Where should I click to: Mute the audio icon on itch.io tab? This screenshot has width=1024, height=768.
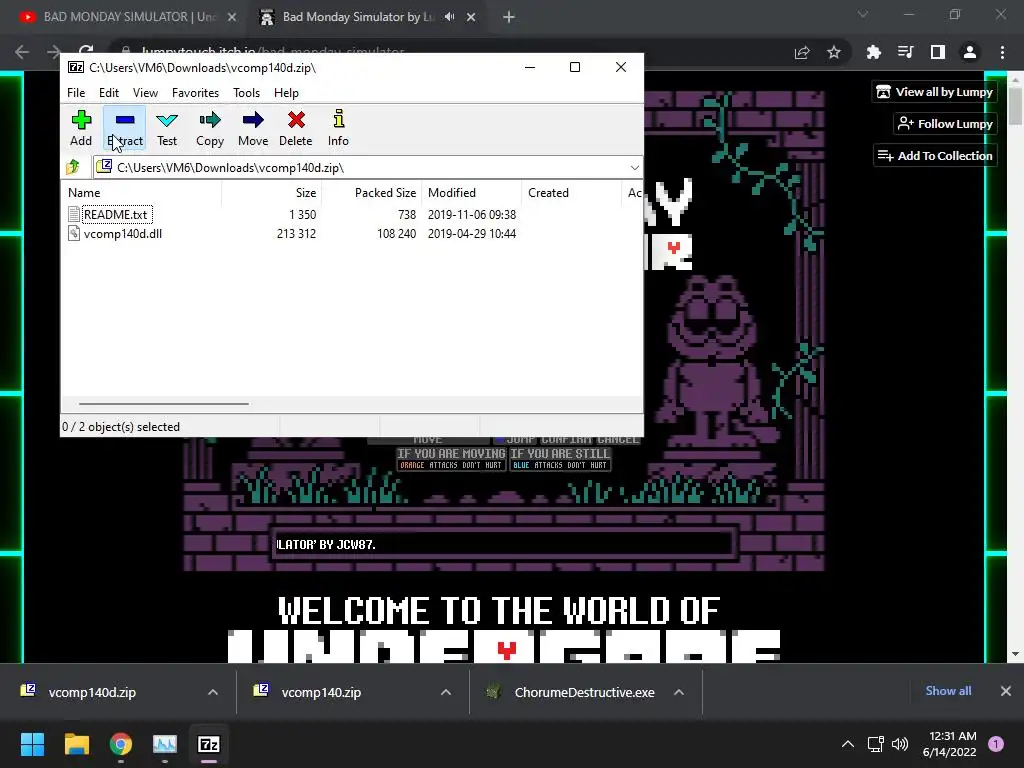449,17
